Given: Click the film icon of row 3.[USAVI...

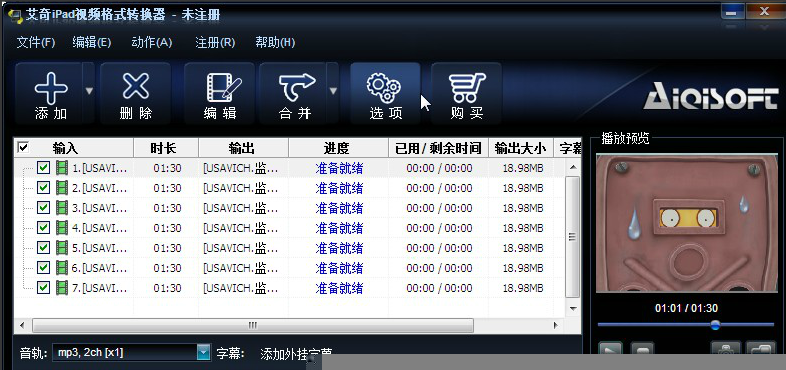Looking at the screenshot, I should click(x=62, y=208).
